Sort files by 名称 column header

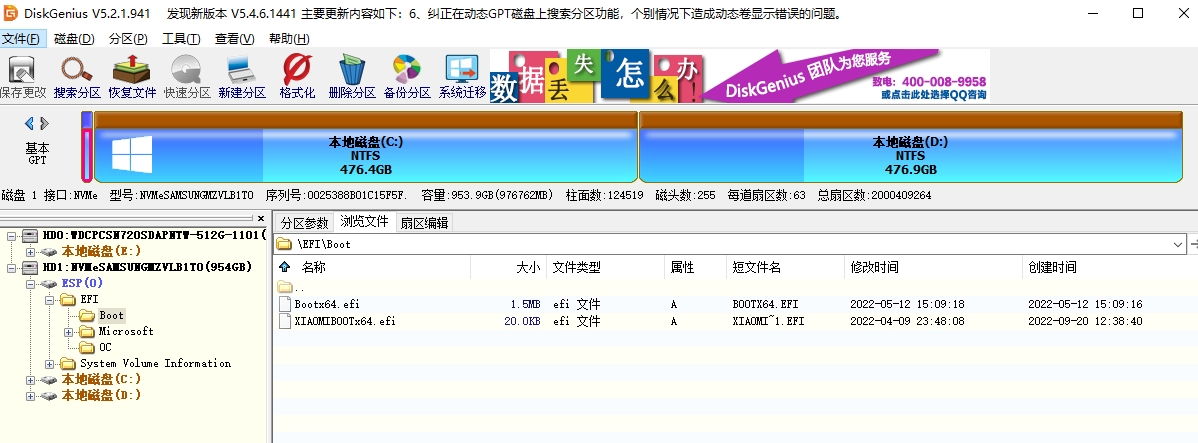(314, 267)
